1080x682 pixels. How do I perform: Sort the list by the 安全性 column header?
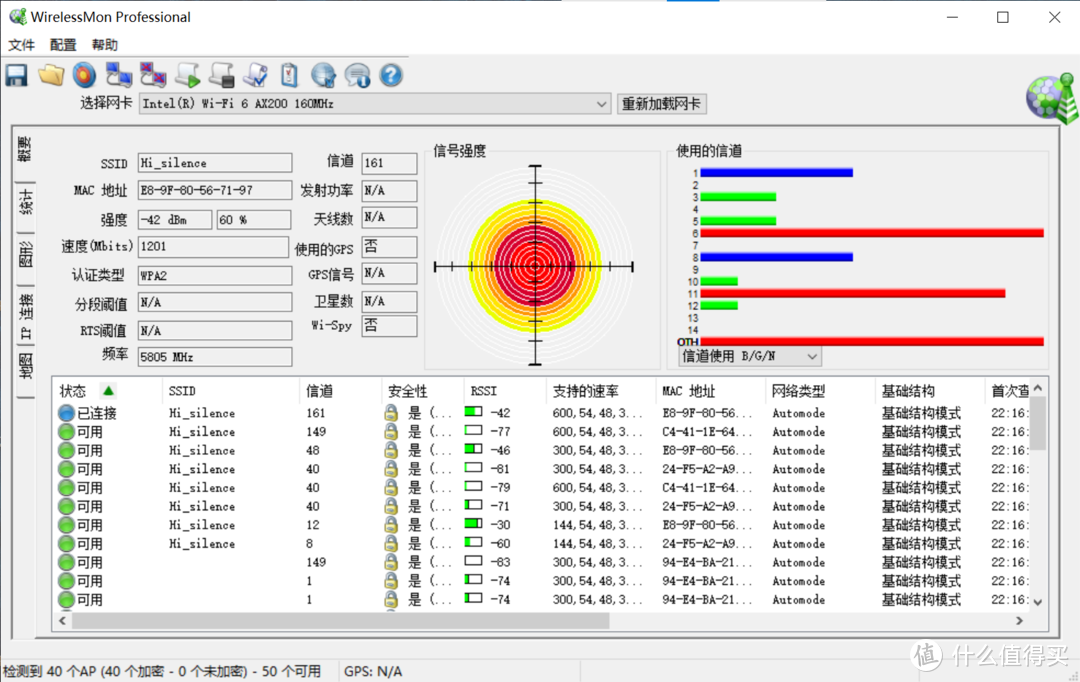point(423,391)
